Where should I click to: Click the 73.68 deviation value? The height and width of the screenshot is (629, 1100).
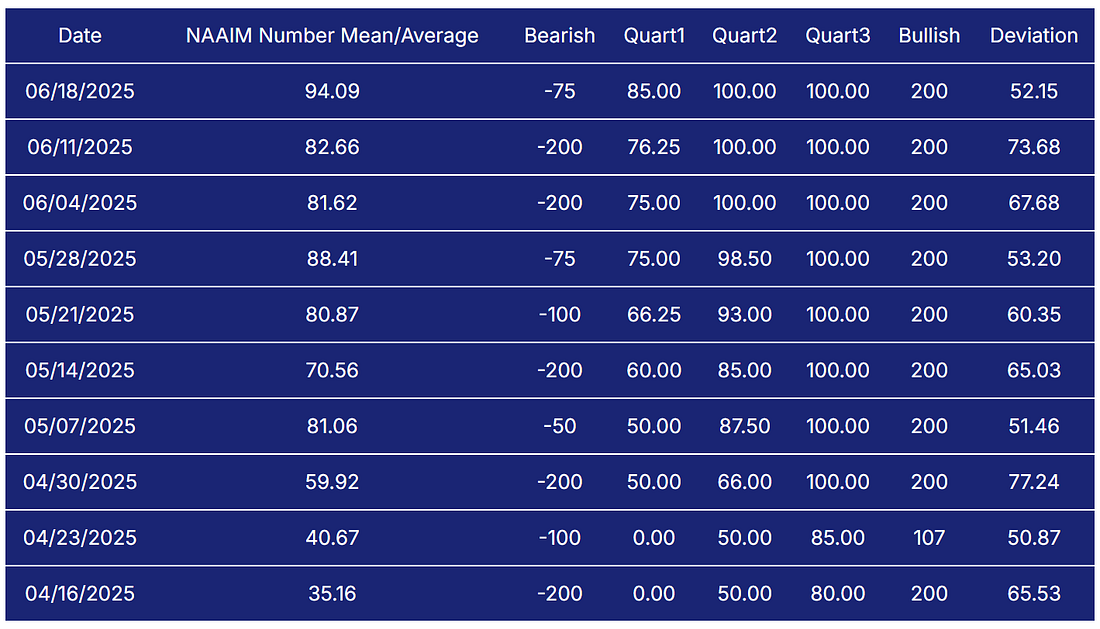coord(1034,147)
